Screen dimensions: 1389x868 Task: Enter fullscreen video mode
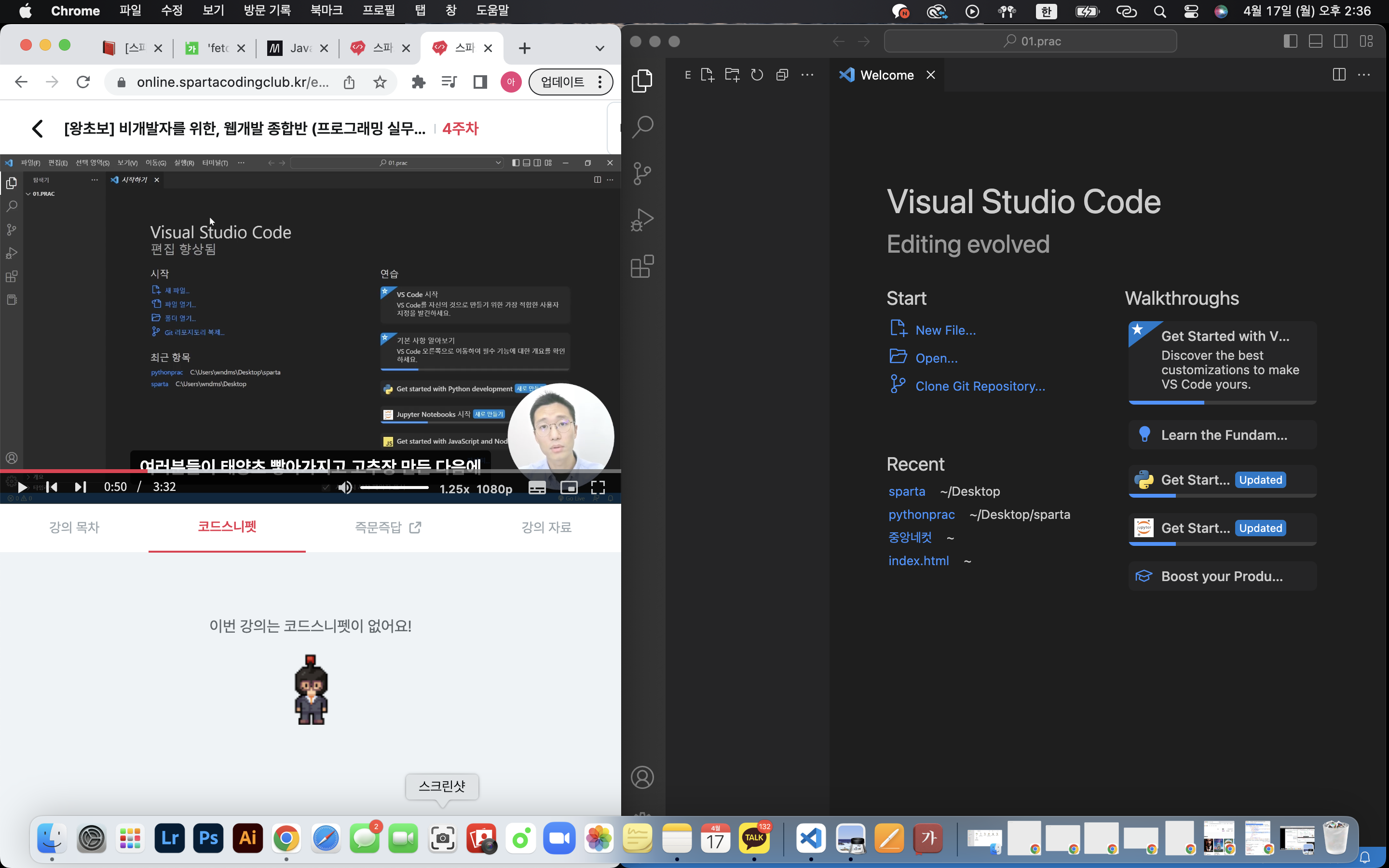598,488
